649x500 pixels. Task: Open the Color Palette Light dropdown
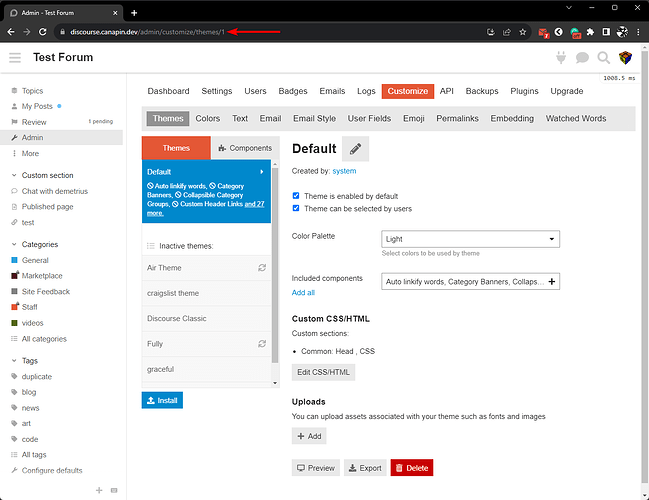coord(470,239)
